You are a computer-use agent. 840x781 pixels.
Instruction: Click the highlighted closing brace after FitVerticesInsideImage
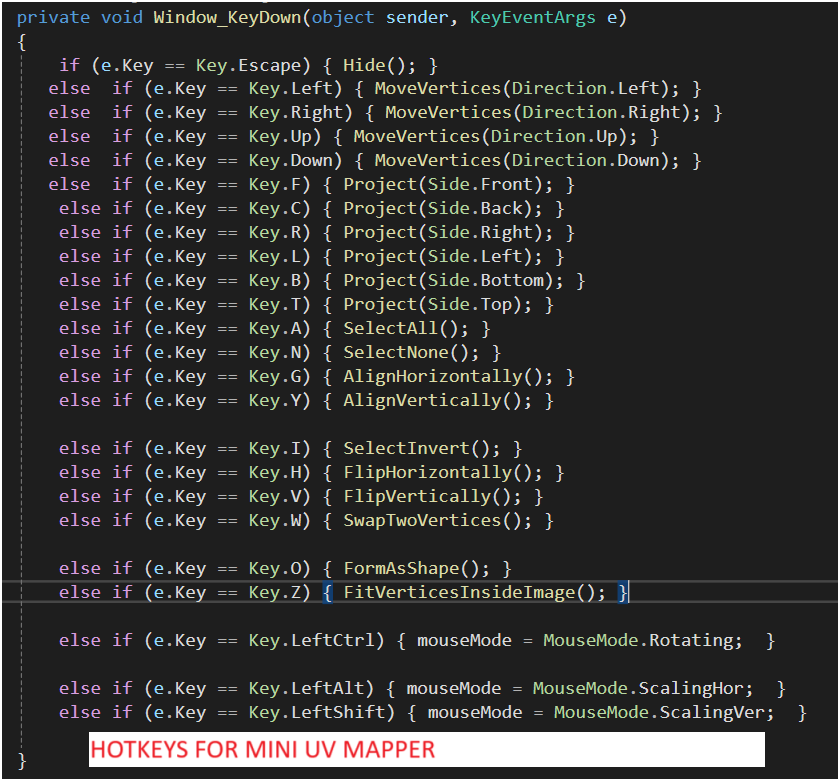(x=621, y=592)
